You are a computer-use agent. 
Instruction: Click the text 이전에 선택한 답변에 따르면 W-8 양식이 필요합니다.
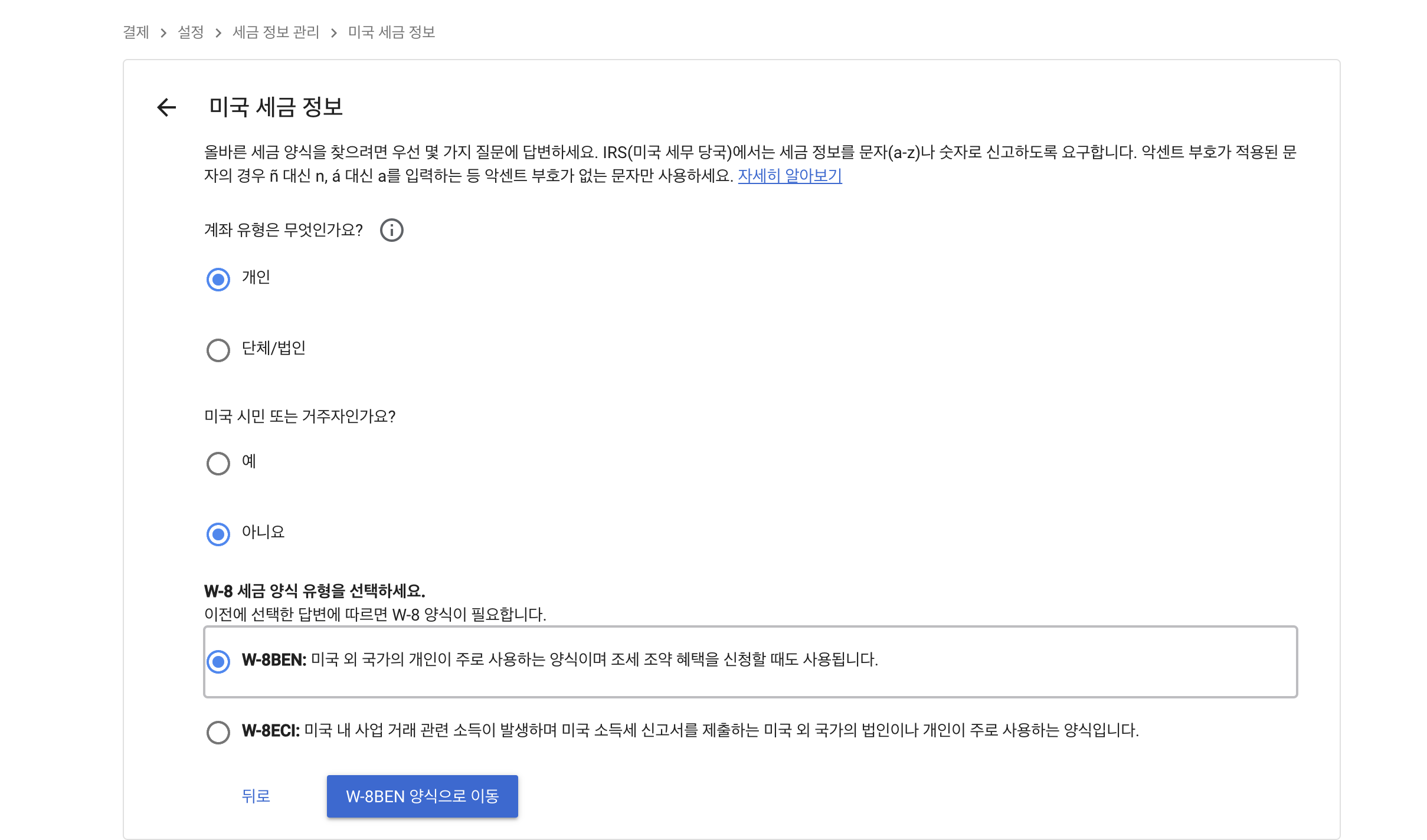(375, 614)
